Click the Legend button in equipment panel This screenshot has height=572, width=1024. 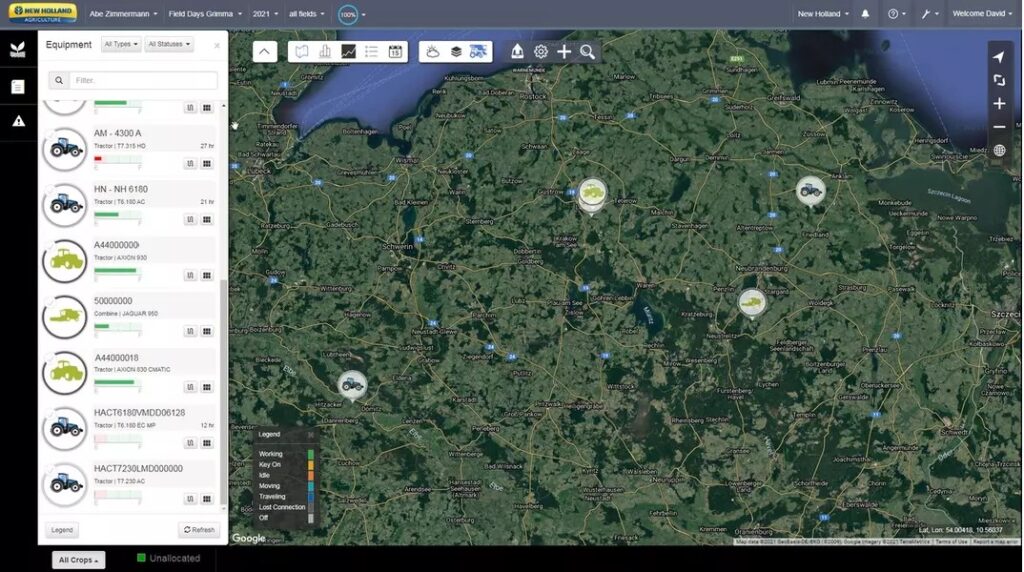[x=62, y=530]
